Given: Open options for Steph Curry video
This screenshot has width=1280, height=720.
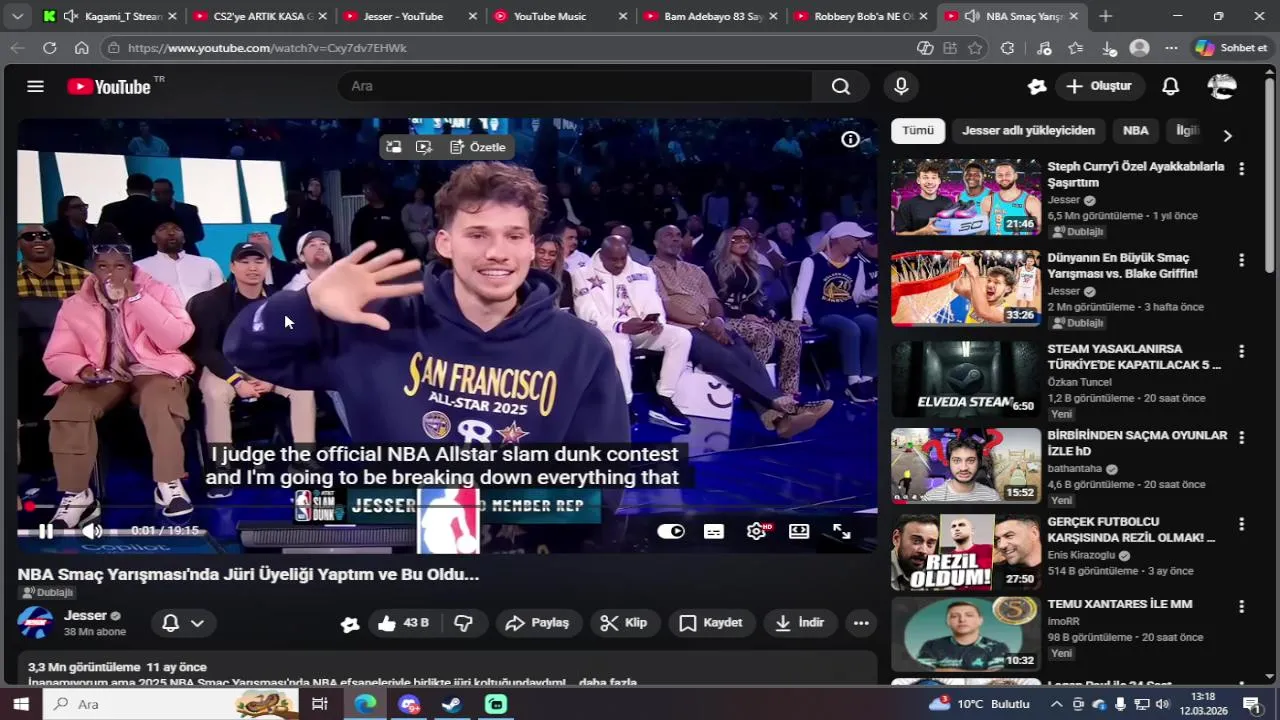Looking at the screenshot, I should click(x=1241, y=169).
